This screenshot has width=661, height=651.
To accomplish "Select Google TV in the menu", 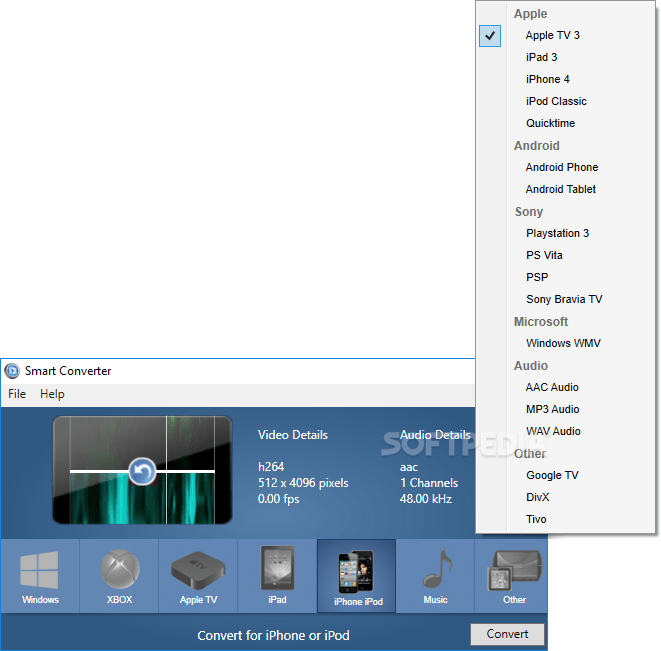I will 565,475.
